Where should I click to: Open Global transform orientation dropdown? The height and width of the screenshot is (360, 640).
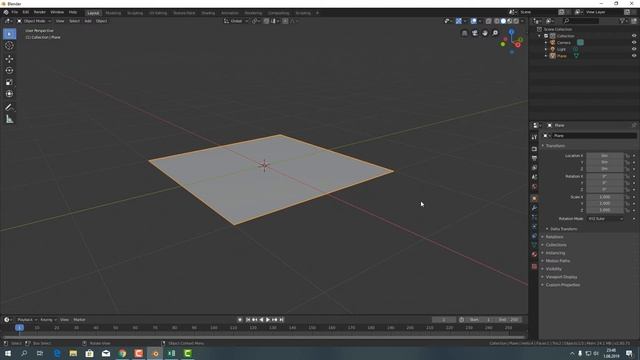pyautogui.click(x=236, y=21)
